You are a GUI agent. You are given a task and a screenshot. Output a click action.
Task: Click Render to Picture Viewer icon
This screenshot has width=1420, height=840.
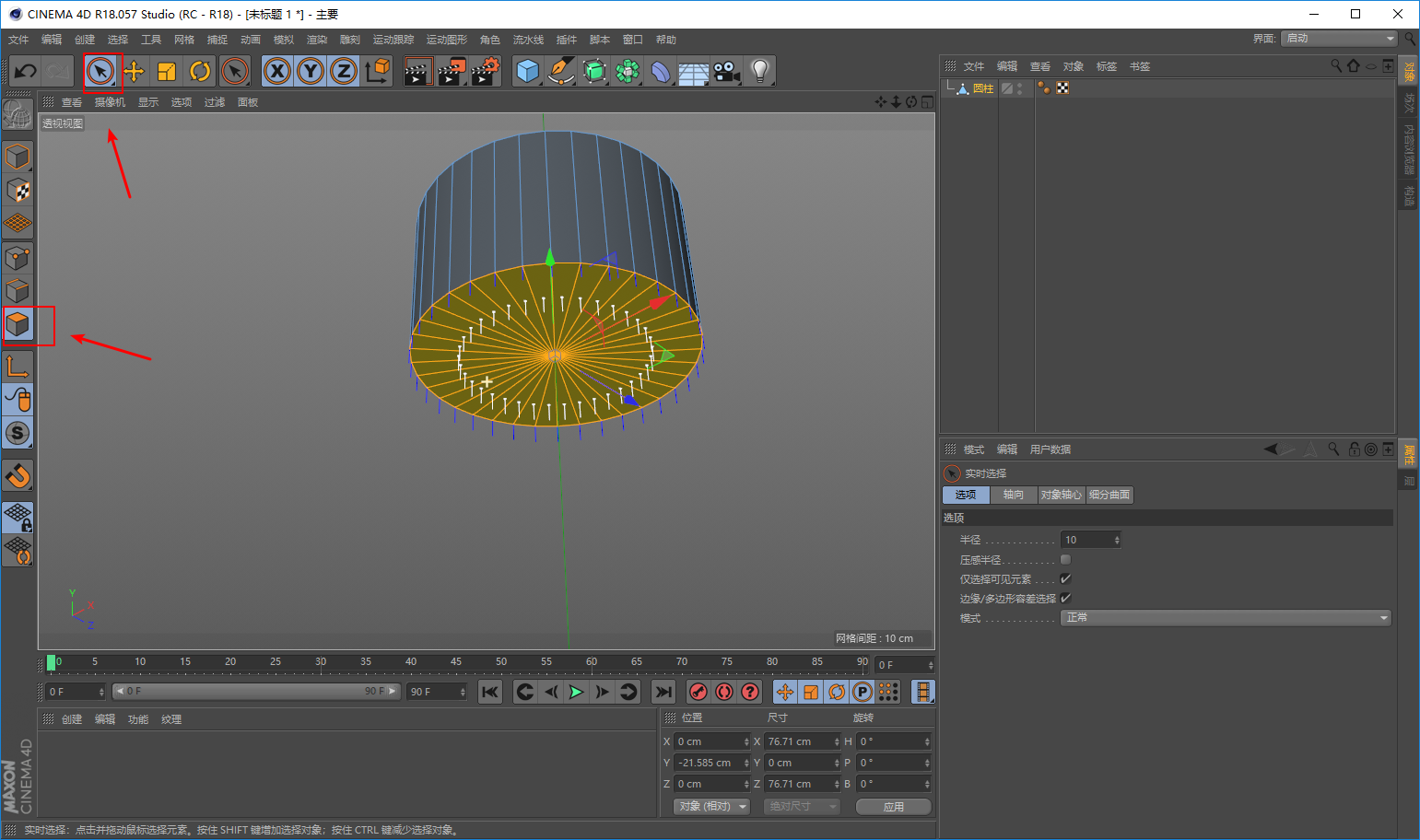(x=452, y=71)
